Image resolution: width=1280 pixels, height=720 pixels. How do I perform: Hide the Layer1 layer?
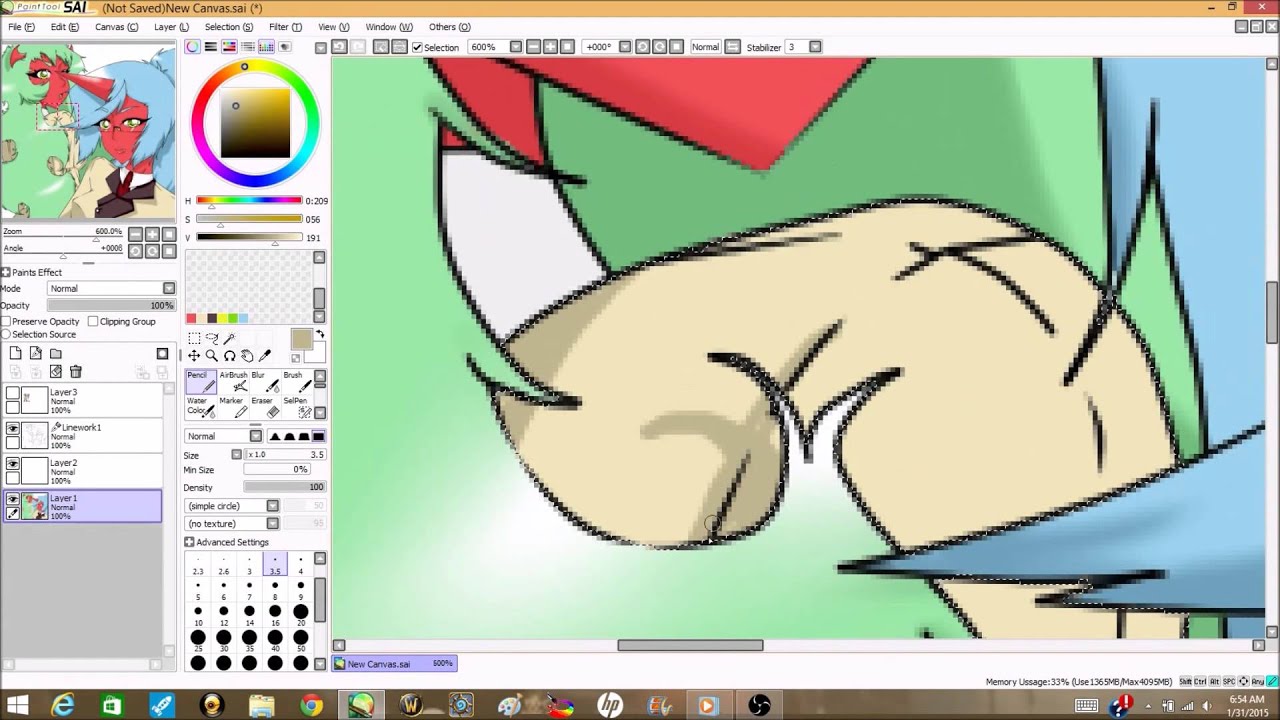pyautogui.click(x=13, y=499)
